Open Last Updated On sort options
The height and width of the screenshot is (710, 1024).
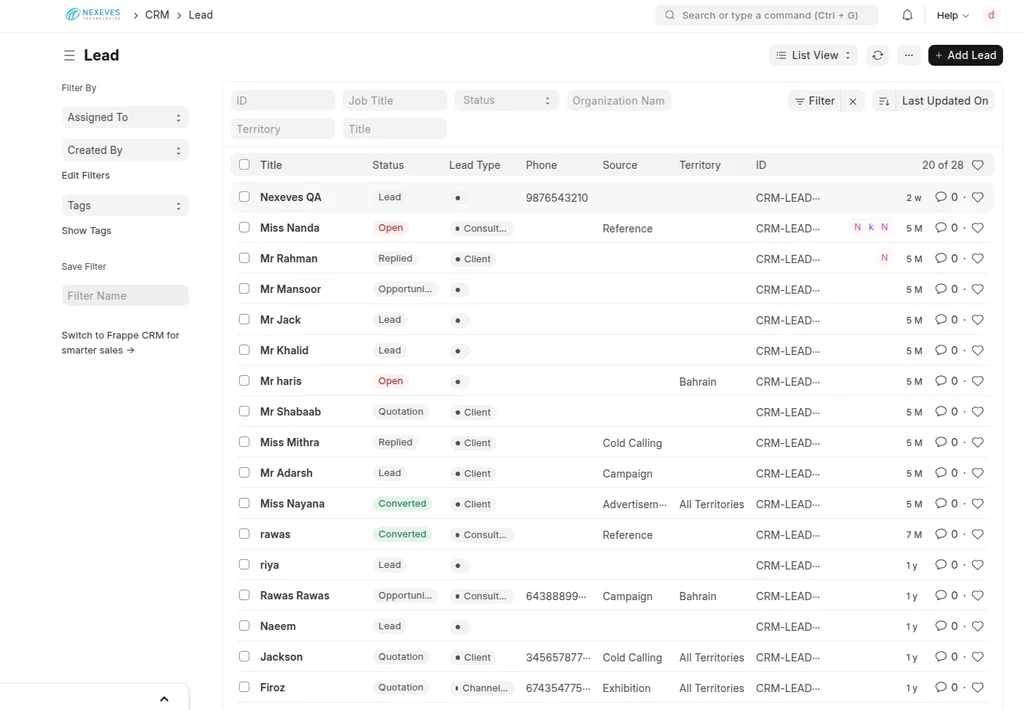point(945,101)
